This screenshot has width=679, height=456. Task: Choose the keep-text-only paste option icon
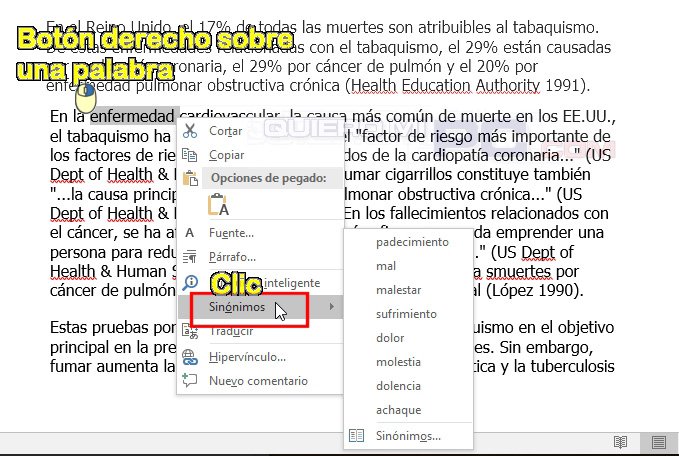coord(218,204)
